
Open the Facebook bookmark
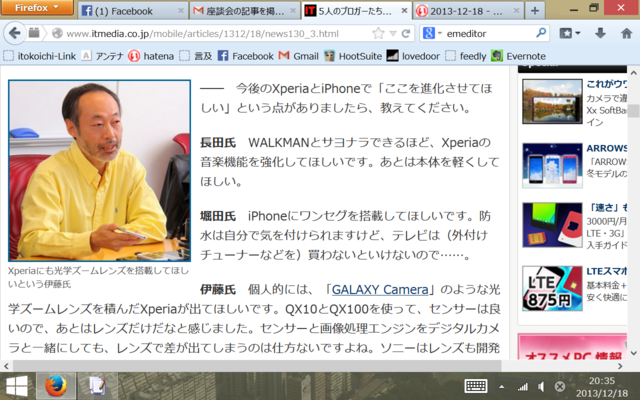click(x=245, y=56)
